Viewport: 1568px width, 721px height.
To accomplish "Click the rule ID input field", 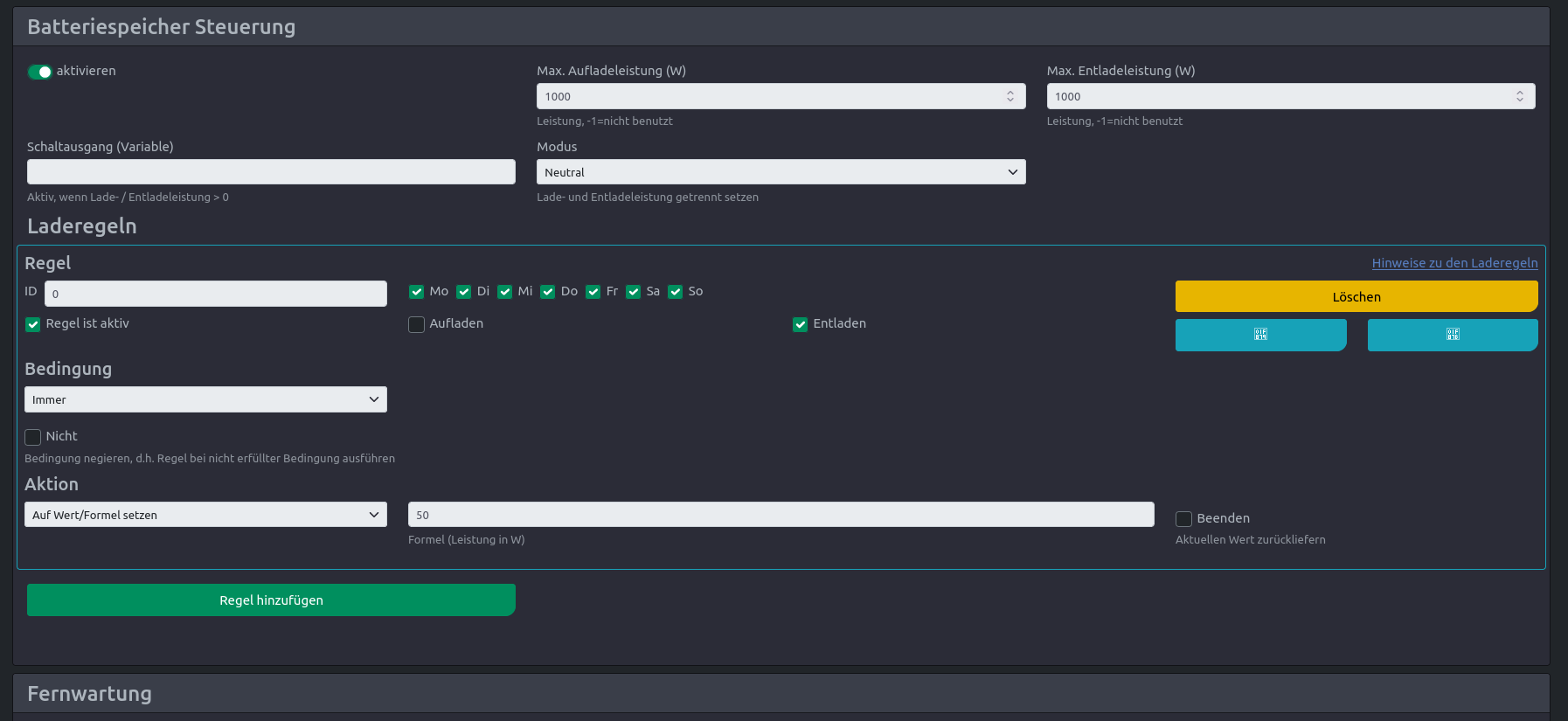I will coord(215,294).
